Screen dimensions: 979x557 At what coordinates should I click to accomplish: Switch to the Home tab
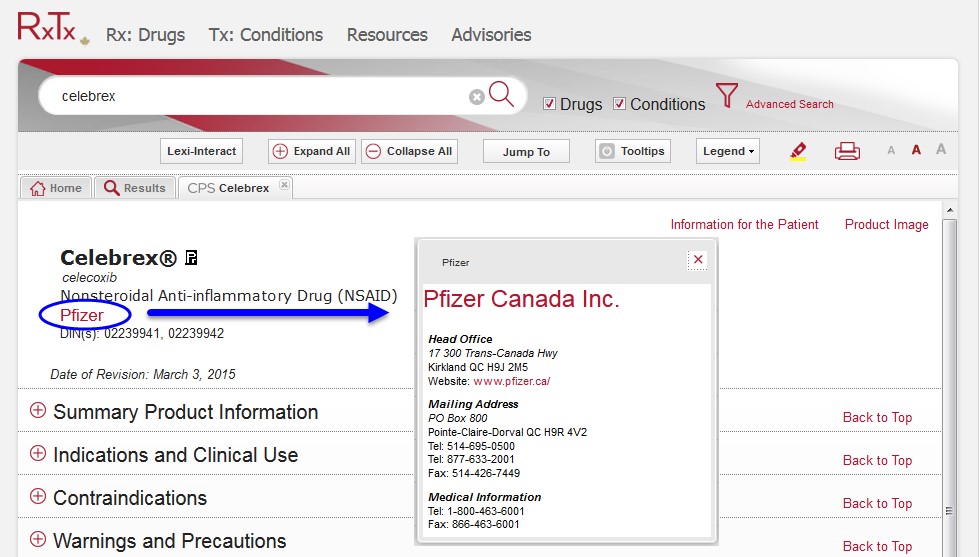[x=56, y=188]
